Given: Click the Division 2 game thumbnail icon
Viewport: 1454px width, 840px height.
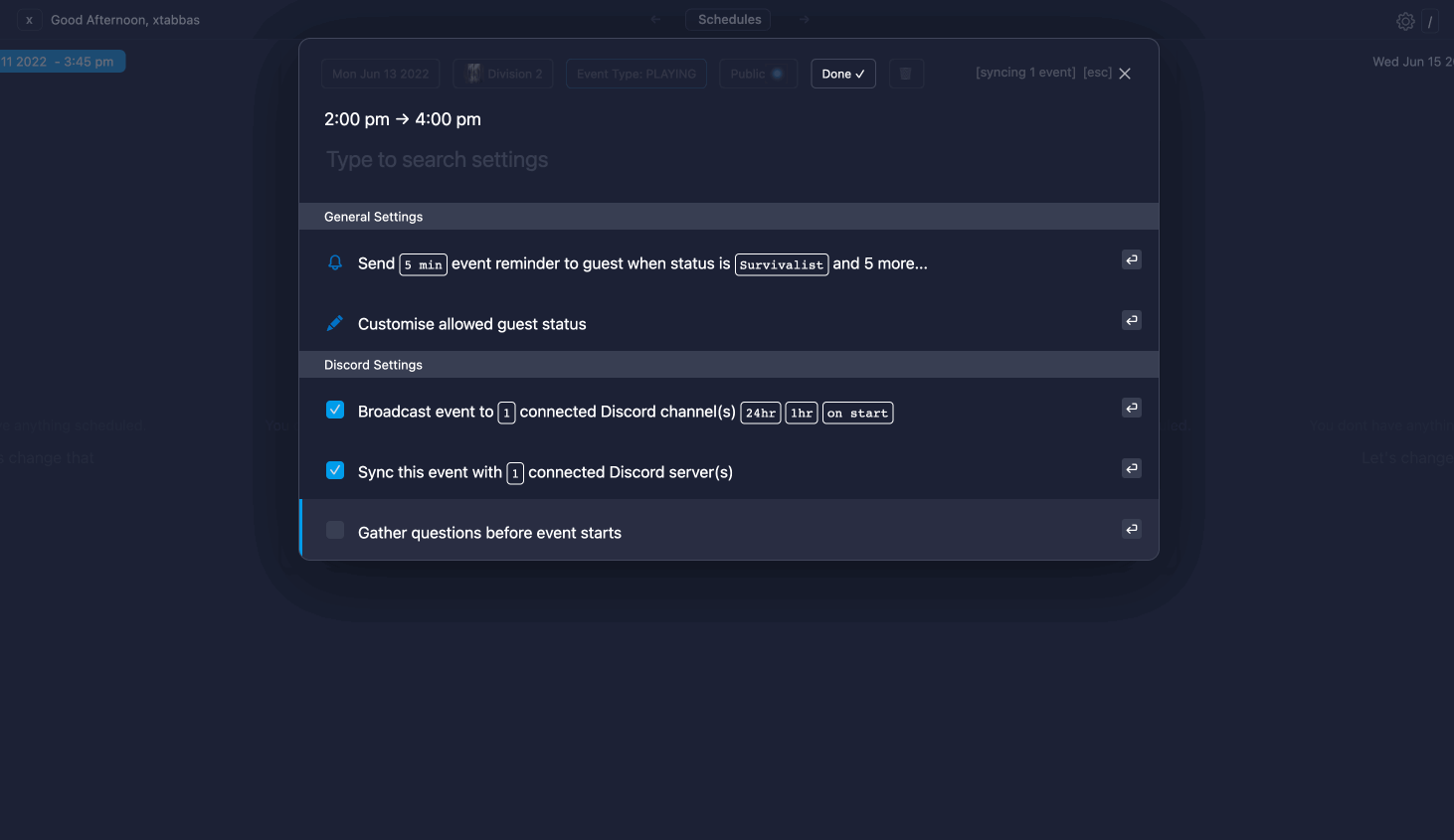Looking at the screenshot, I should (x=473, y=74).
